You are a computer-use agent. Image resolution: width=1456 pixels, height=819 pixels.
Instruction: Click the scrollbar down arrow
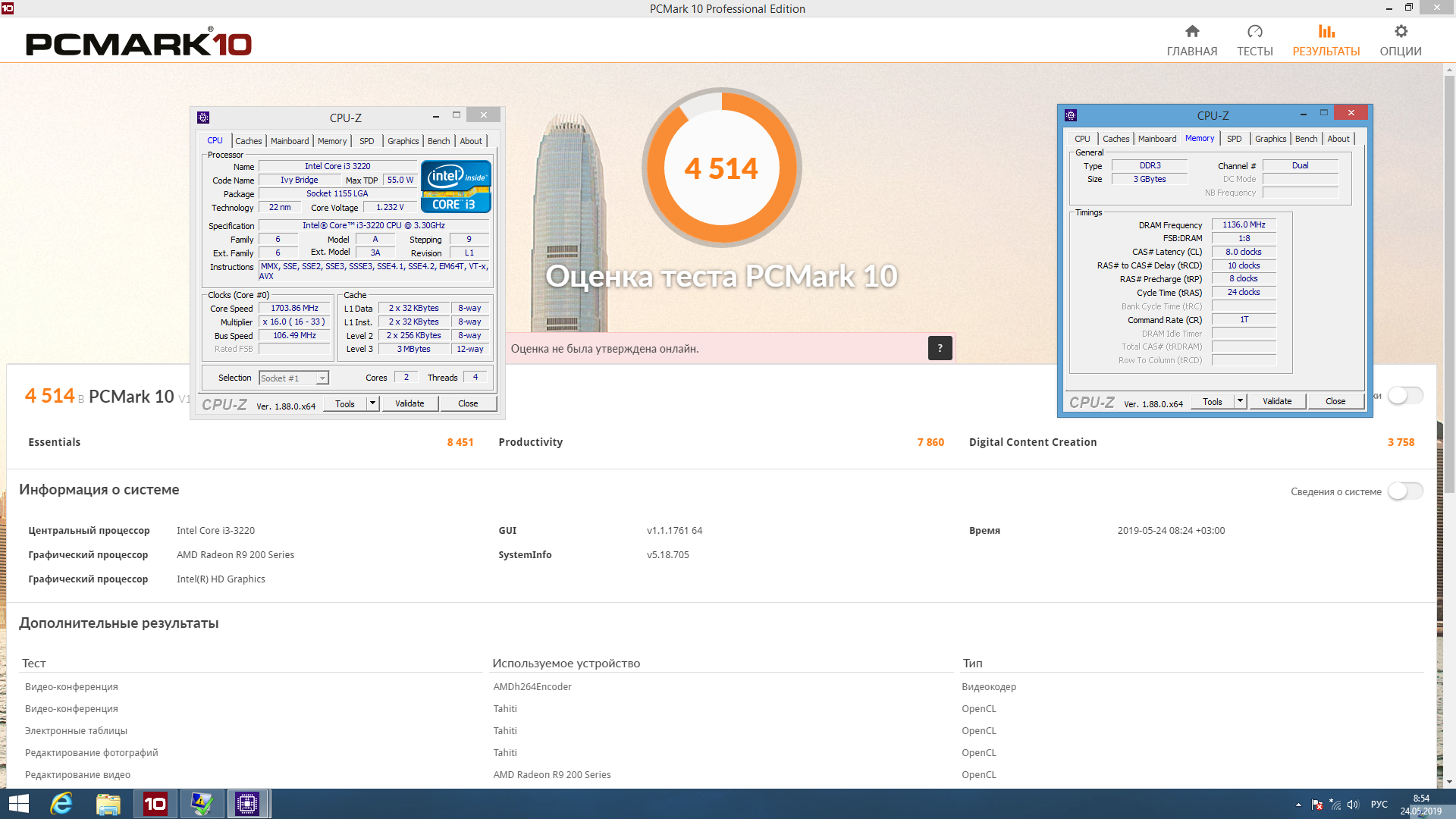(1449, 781)
